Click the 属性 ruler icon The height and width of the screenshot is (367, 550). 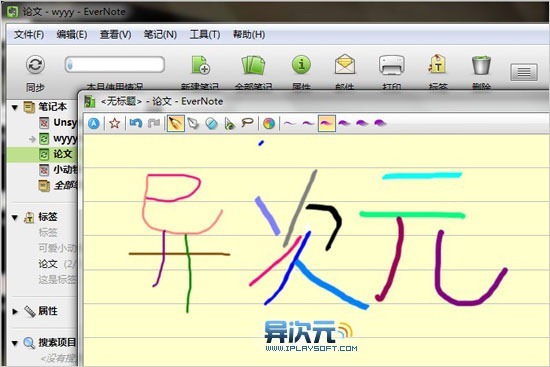pyautogui.click(x=29, y=311)
